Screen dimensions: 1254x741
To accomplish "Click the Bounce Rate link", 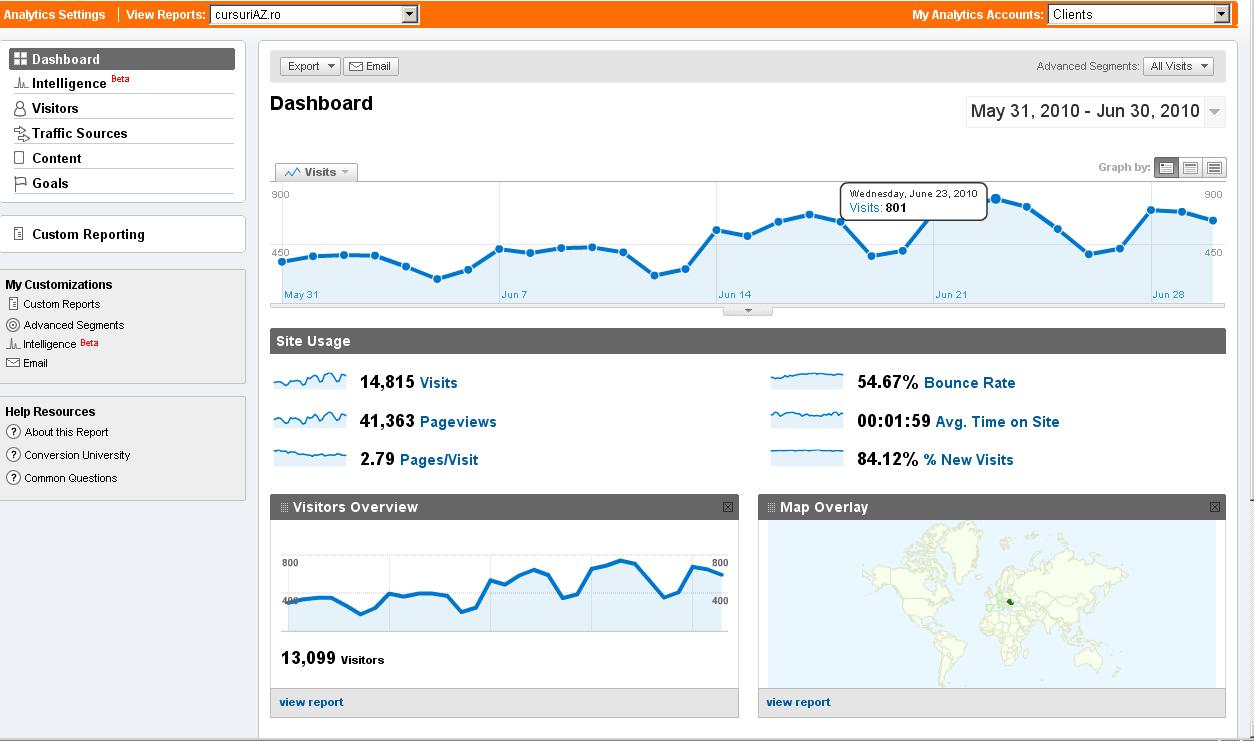I will (969, 383).
